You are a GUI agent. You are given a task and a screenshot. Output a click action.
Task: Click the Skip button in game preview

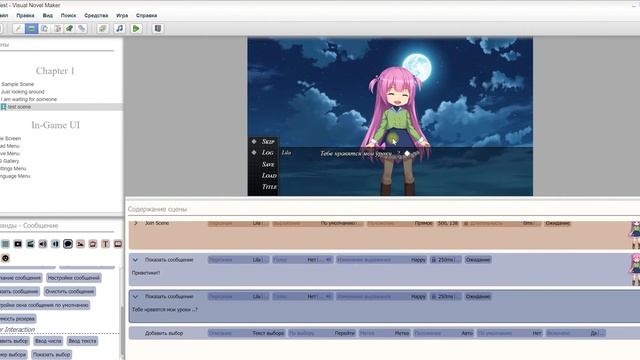(x=268, y=142)
